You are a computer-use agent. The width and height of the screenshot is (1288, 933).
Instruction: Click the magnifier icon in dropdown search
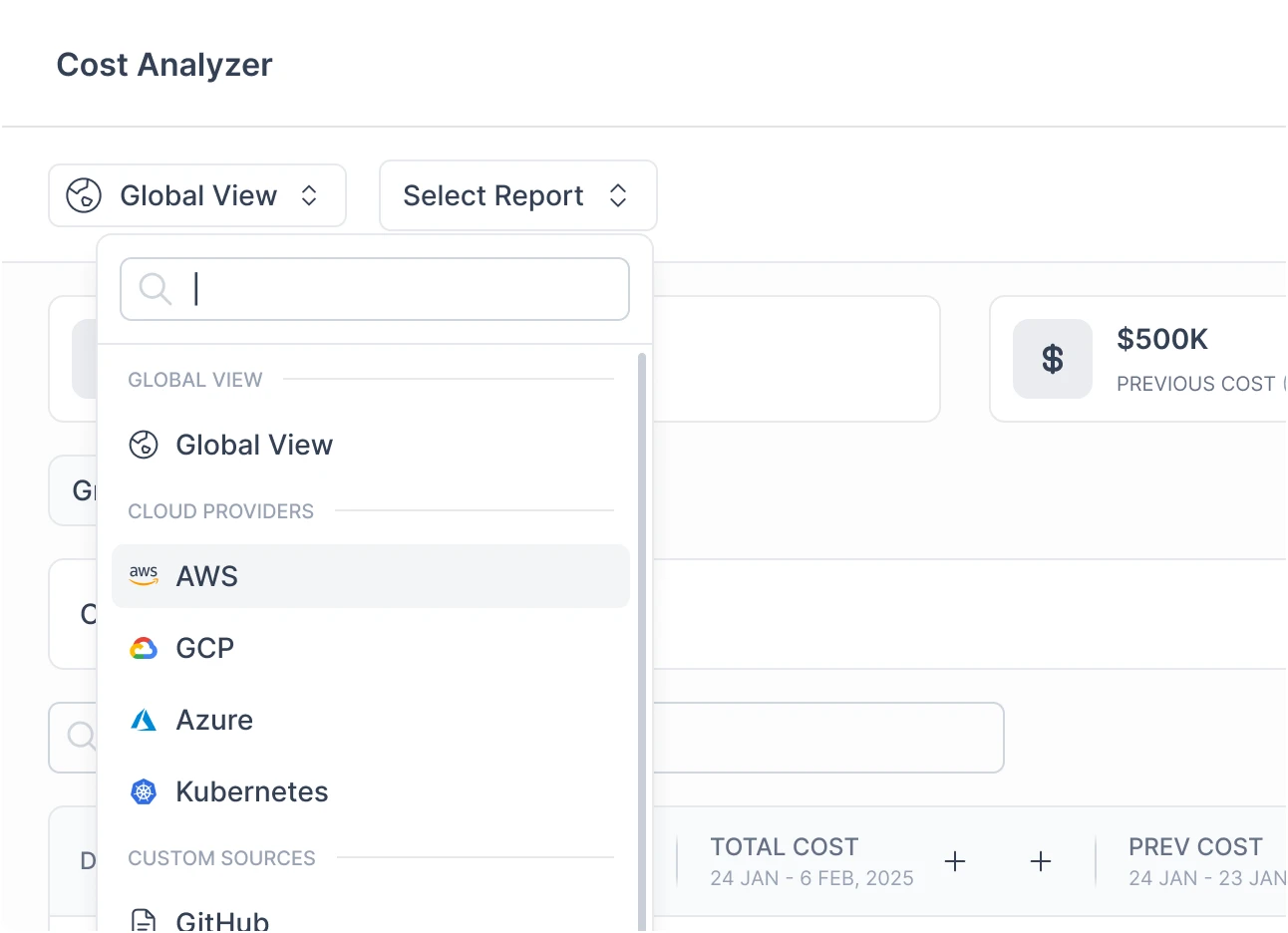pos(155,289)
